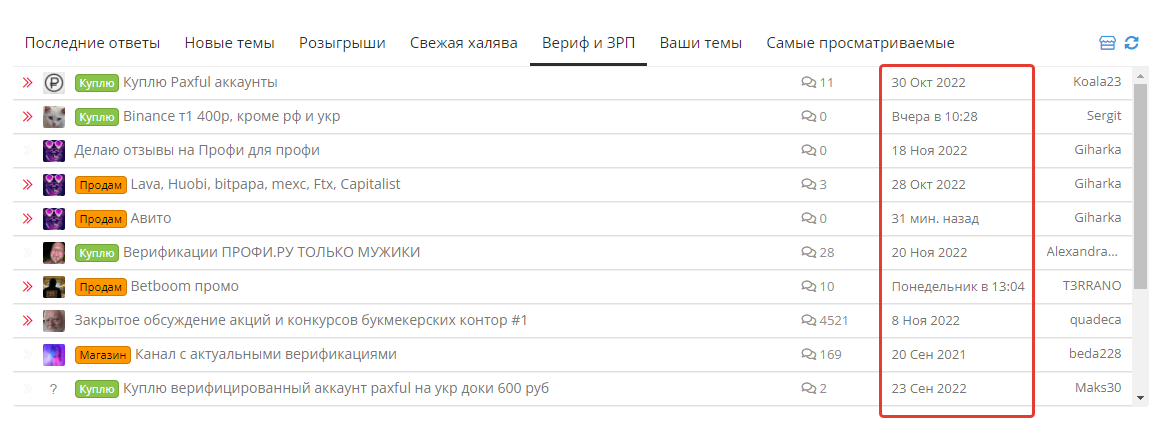Click replies bubble icon showing 4521
1158x423 pixels.
809,320
